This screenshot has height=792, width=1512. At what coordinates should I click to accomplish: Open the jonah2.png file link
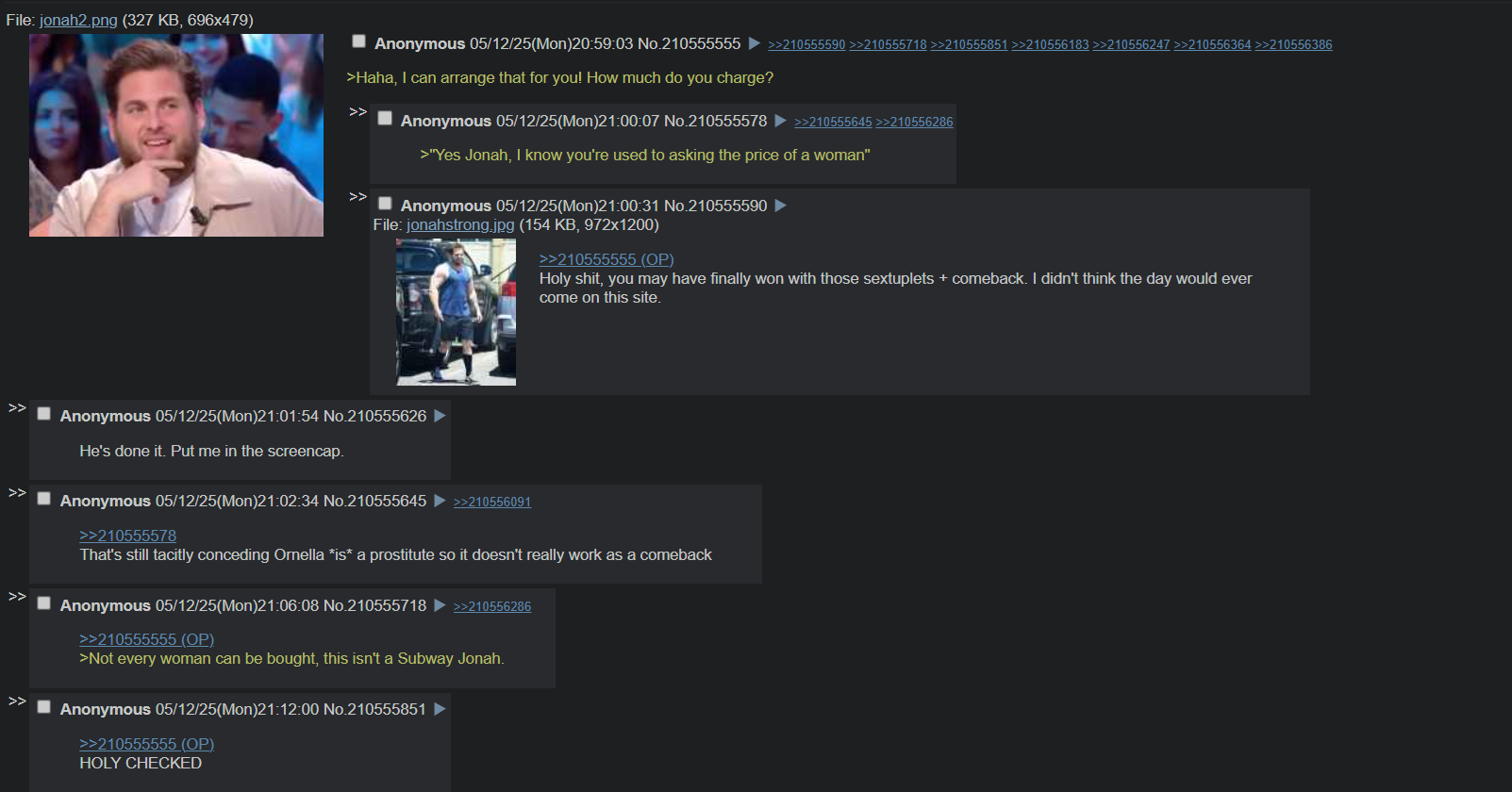pos(78,20)
